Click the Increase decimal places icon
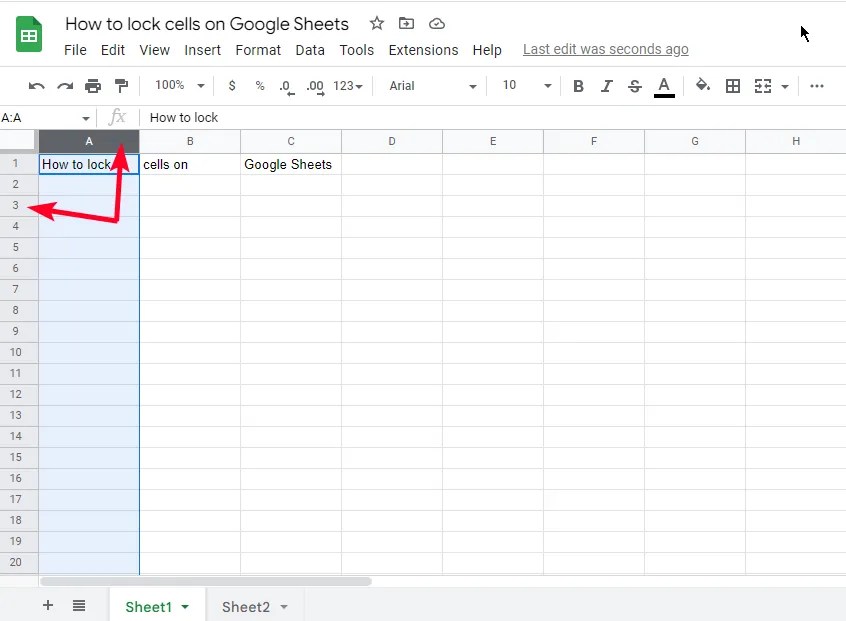846x621 pixels. (314, 86)
